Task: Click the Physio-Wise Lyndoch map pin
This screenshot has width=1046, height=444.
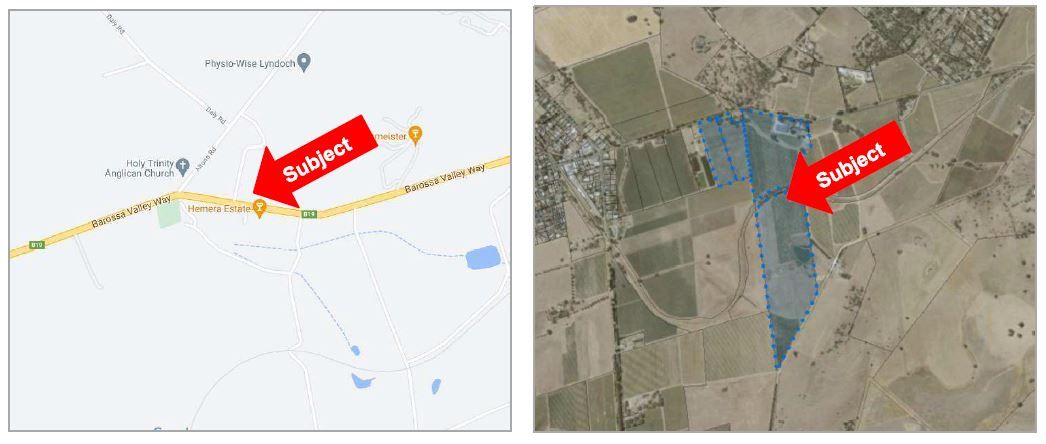Action: click(305, 63)
